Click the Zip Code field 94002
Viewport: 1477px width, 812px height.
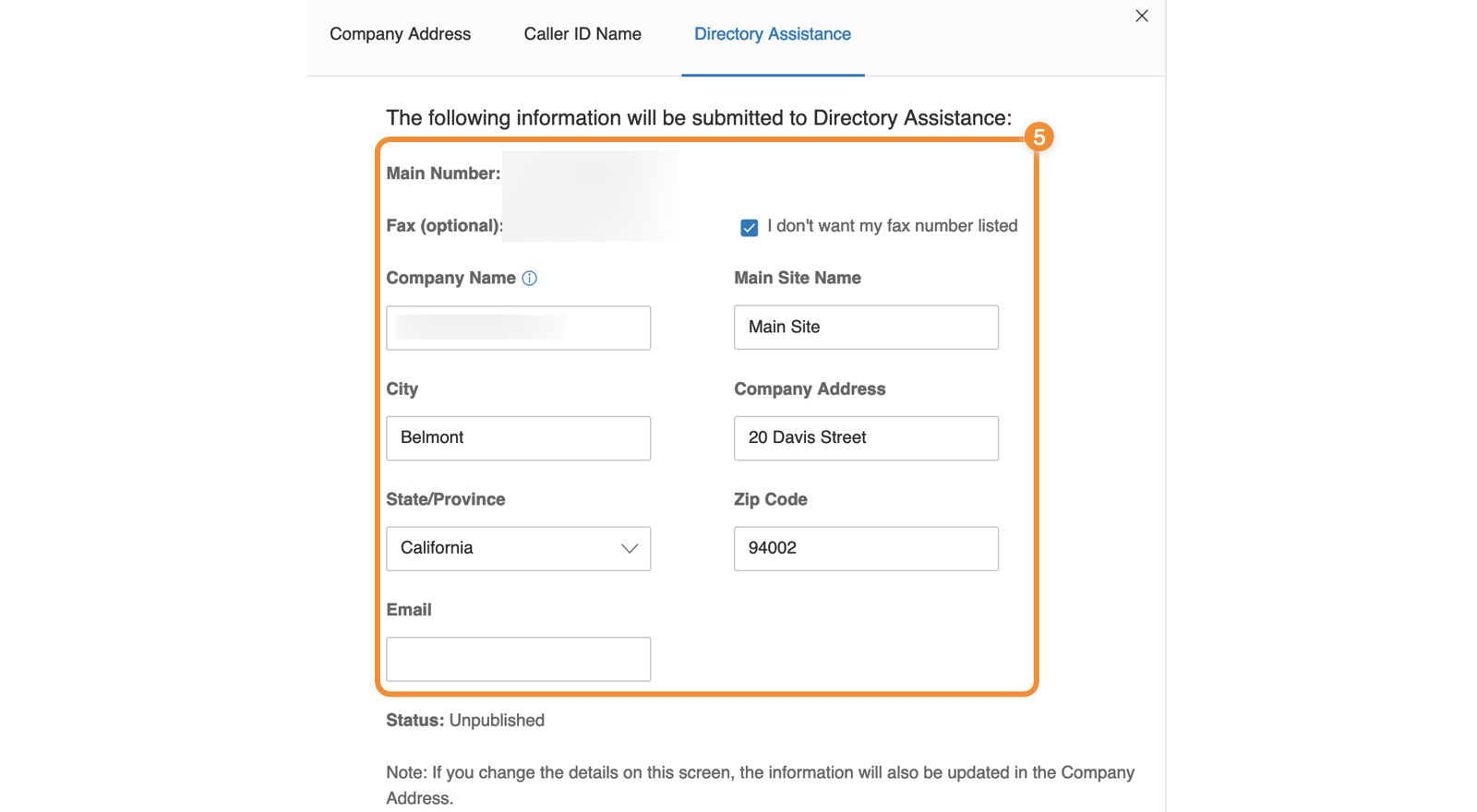(866, 549)
